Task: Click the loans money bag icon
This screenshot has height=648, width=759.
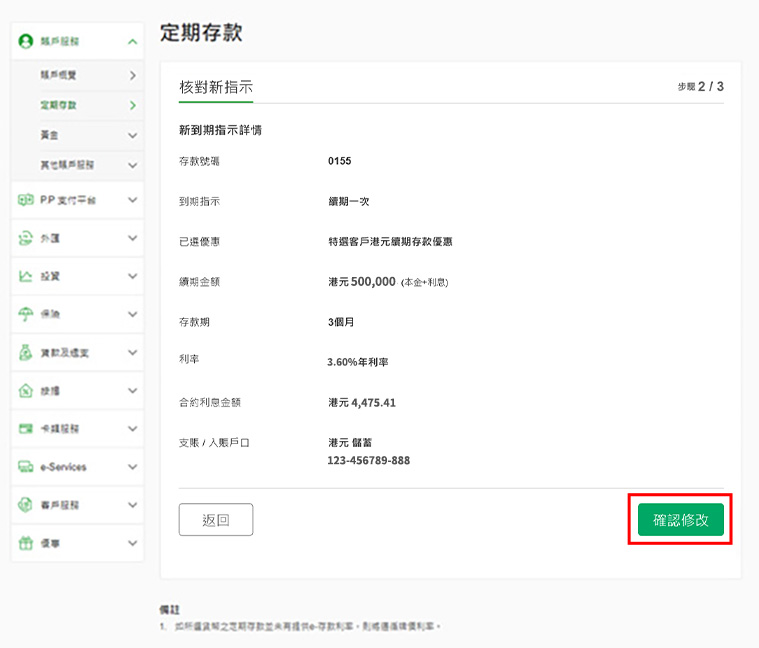Action: tap(26, 352)
